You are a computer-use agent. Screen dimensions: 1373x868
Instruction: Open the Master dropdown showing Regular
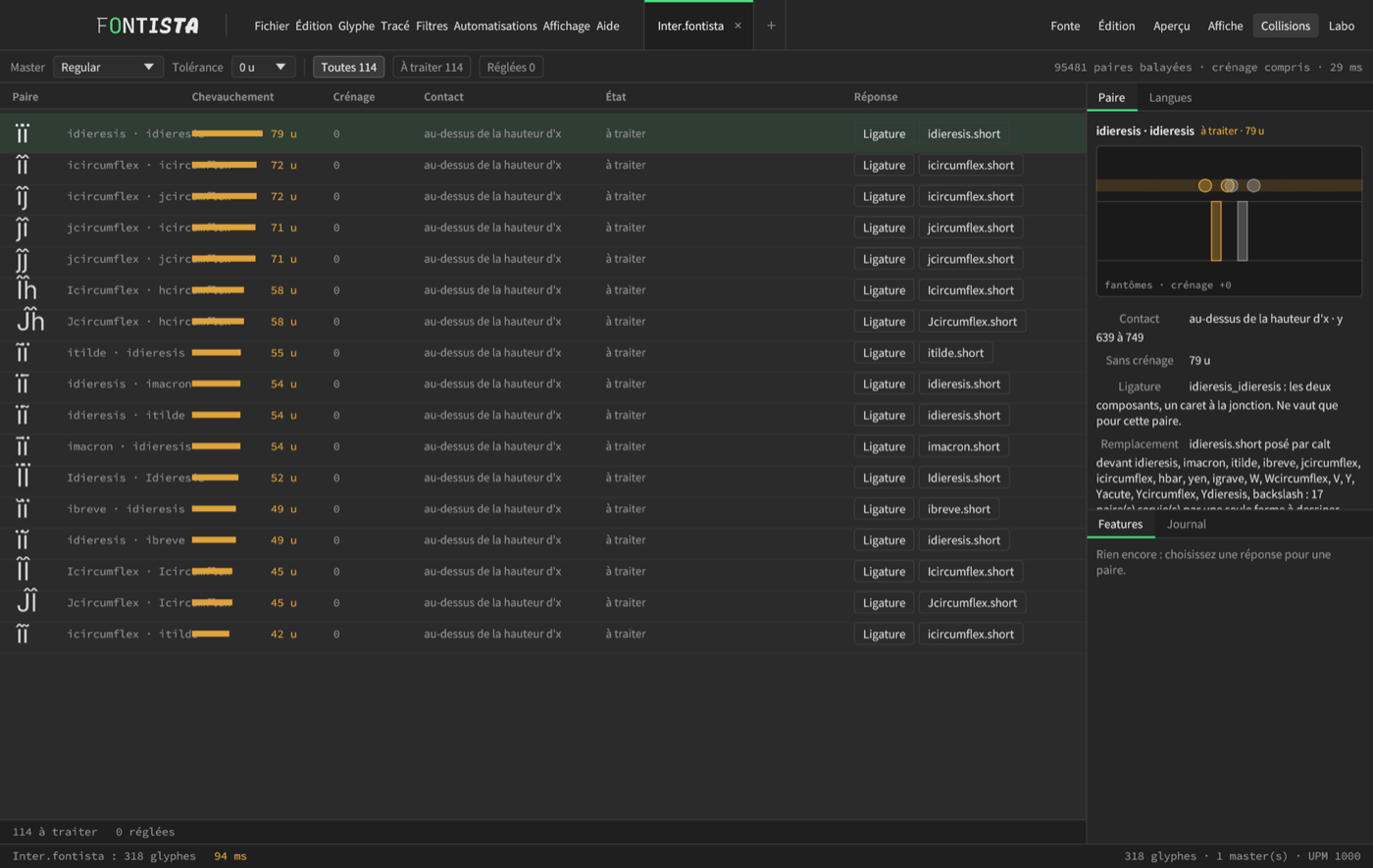tap(108, 67)
